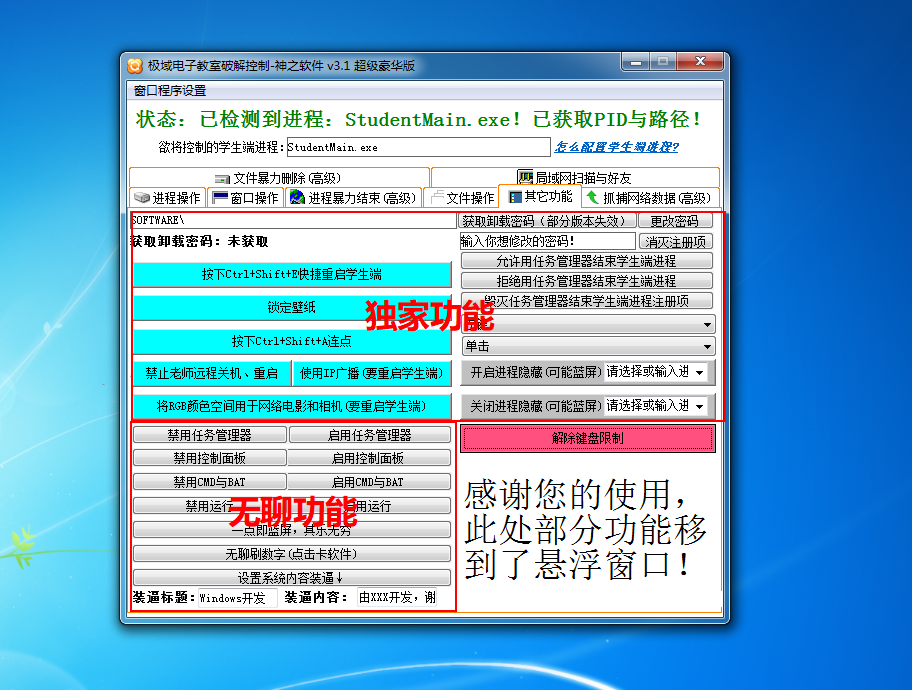912x690 pixels.
Task: Click 关闭进程隐藏(可能蓝屏) button
Action: (x=533, y=406)
